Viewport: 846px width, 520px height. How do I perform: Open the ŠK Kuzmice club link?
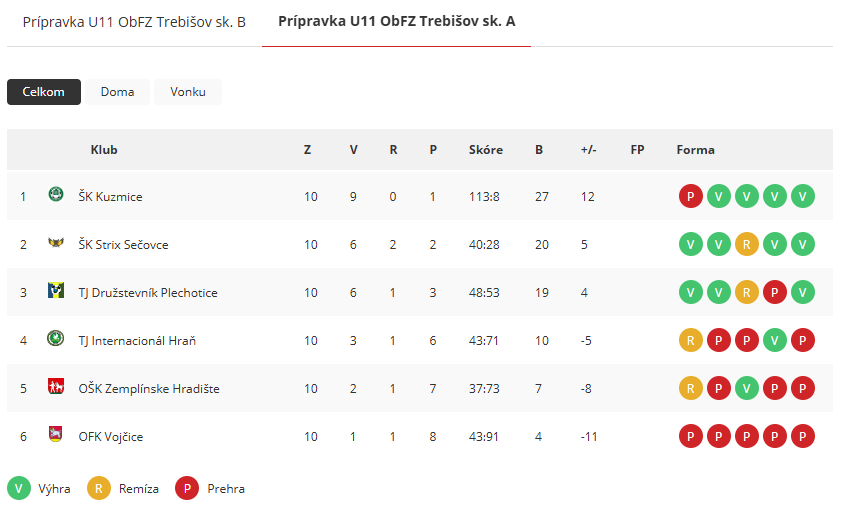coord(111,197)
